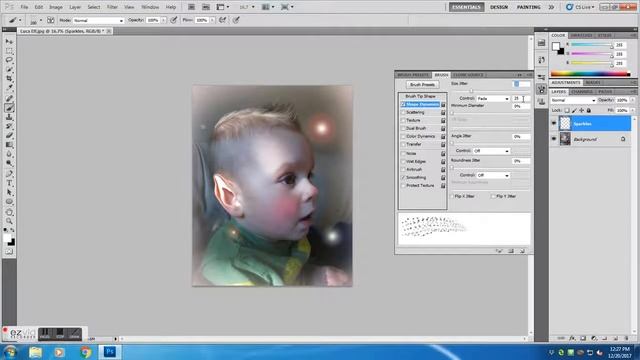This screenshot has height=360, width=640.
Task: Select the Eyedropper tool
Action: click(x=9, y=88)
